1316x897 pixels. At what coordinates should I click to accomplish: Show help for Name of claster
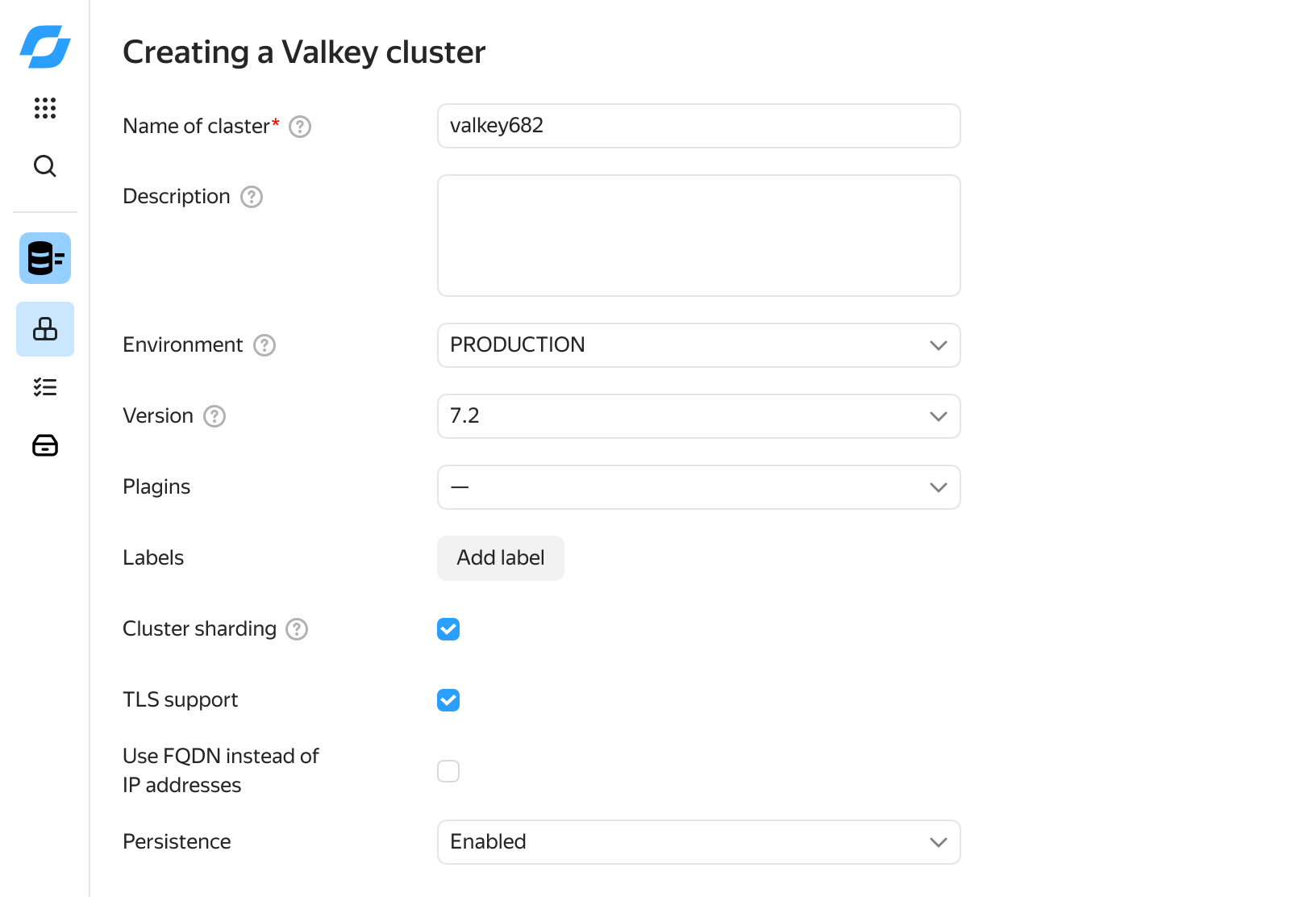pyautogui.click(x=300, y=127)
